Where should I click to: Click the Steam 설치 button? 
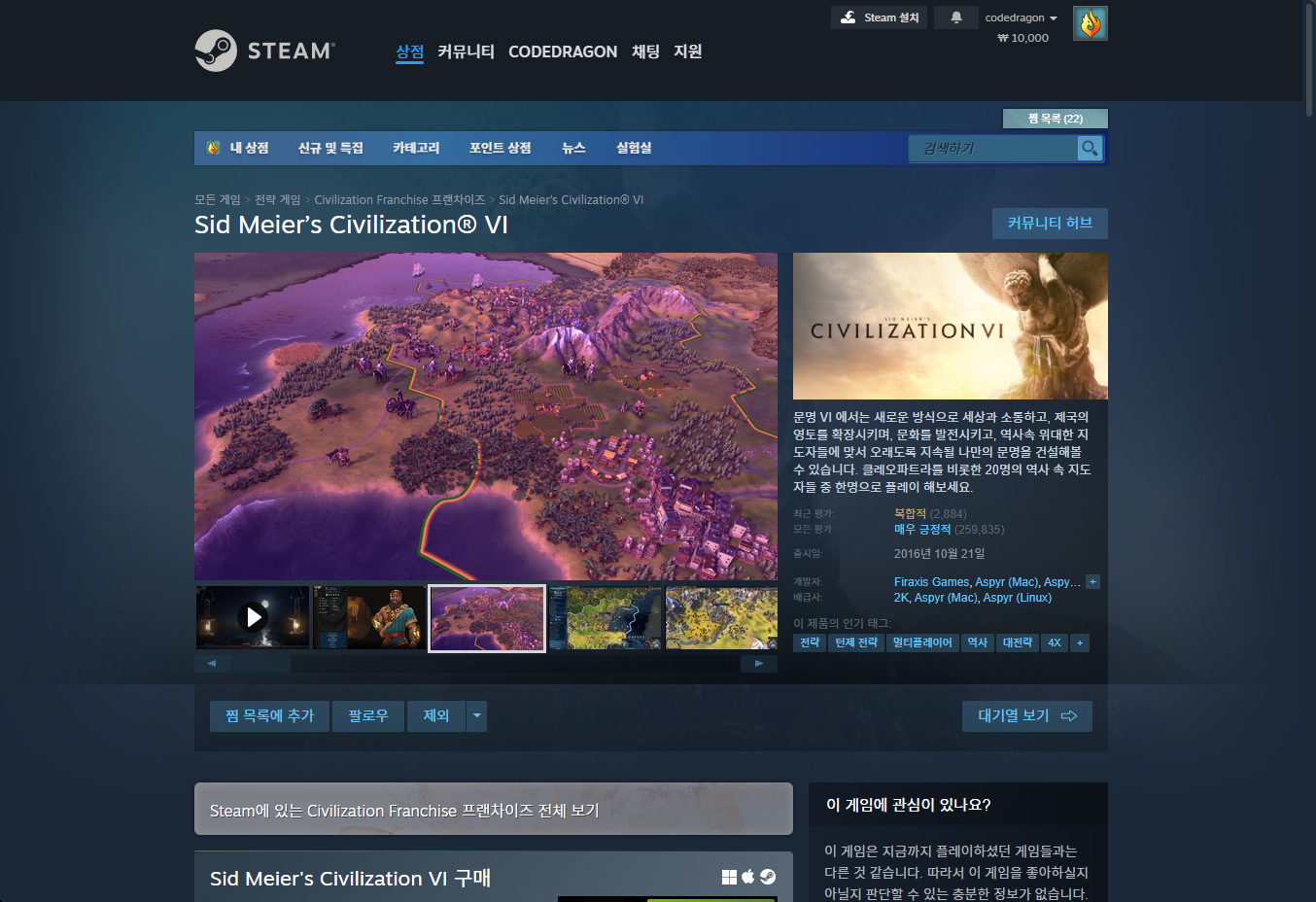click(879, 17)
